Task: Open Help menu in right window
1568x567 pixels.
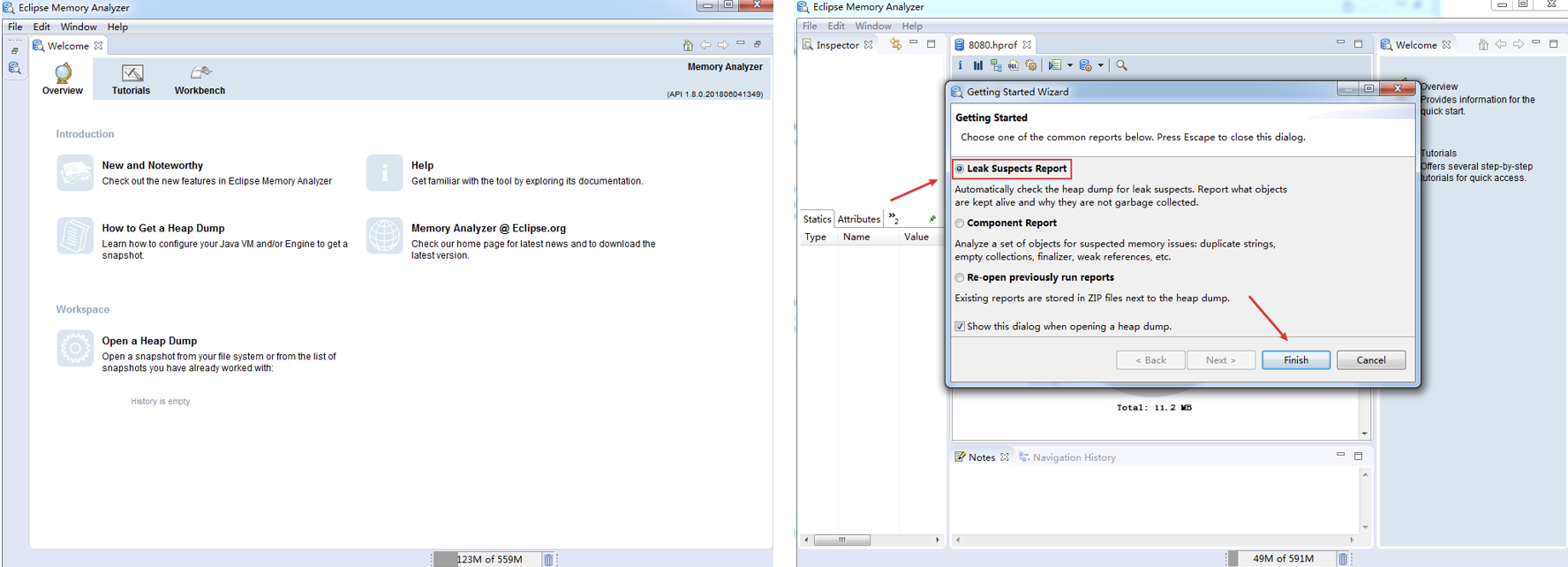Action: pyautogui.click(x=912, y=26)
